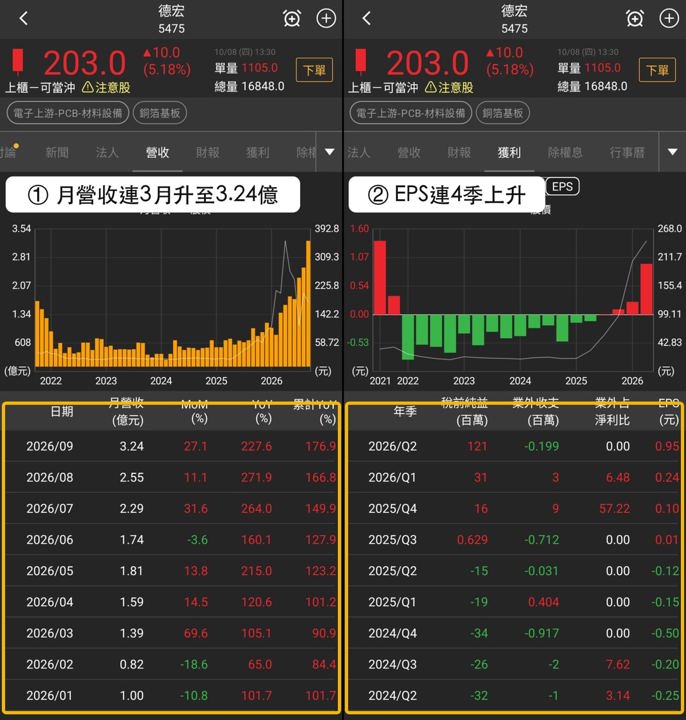The image size is (686, 720).
Task: Tap 203.0 price on right screen
Action: point(427,63)
